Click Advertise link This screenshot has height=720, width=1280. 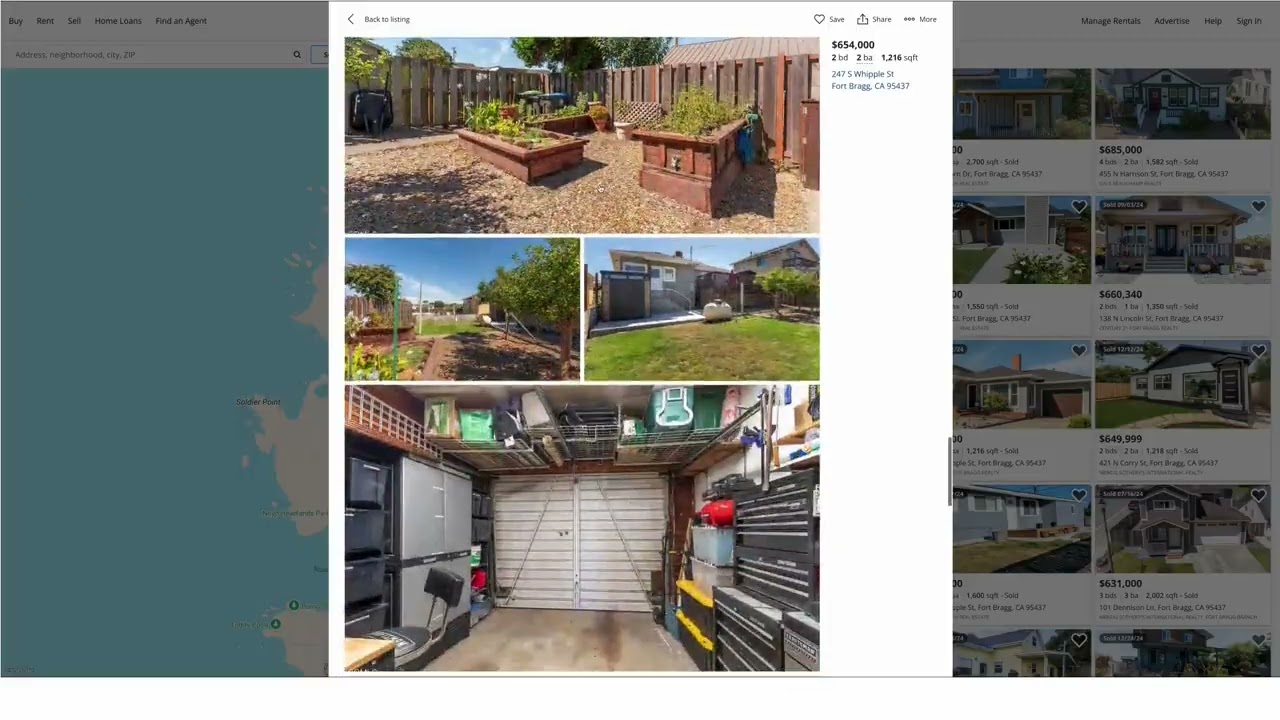click(x=1172, y=21)
